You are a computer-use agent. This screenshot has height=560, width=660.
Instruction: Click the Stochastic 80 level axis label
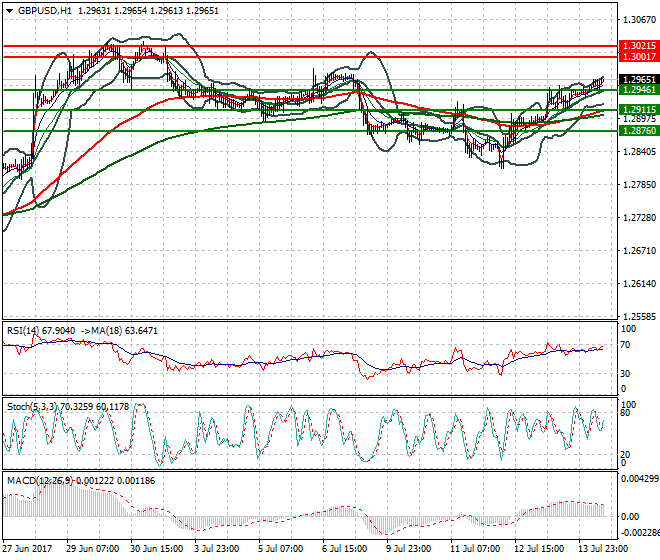point(626,413)
